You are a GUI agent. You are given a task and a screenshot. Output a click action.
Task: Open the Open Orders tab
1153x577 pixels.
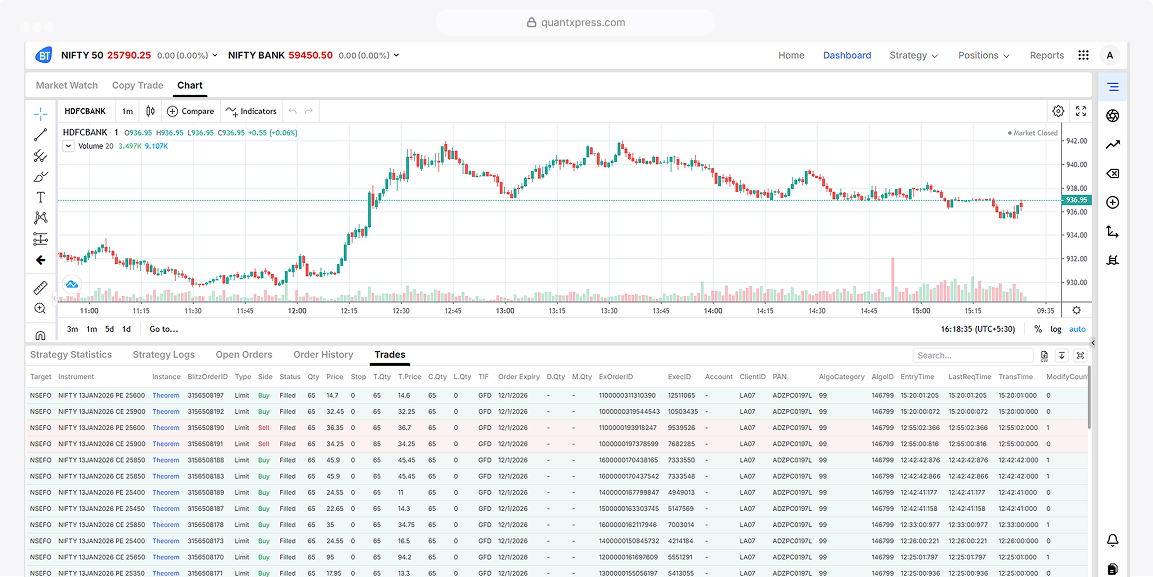click(244, 354)
